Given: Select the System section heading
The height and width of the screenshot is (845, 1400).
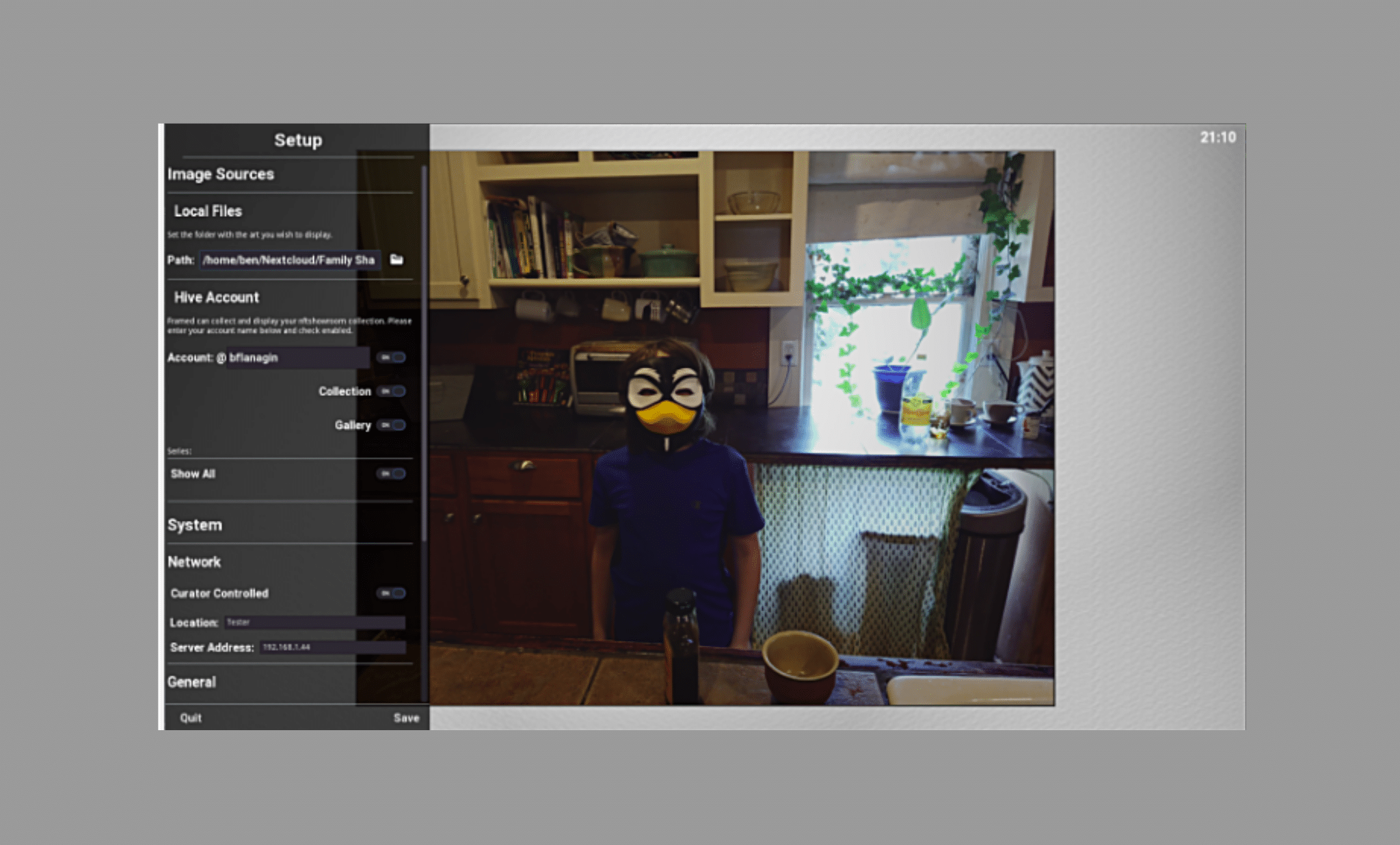Looking at the screenshot, I should pos(195,525).
